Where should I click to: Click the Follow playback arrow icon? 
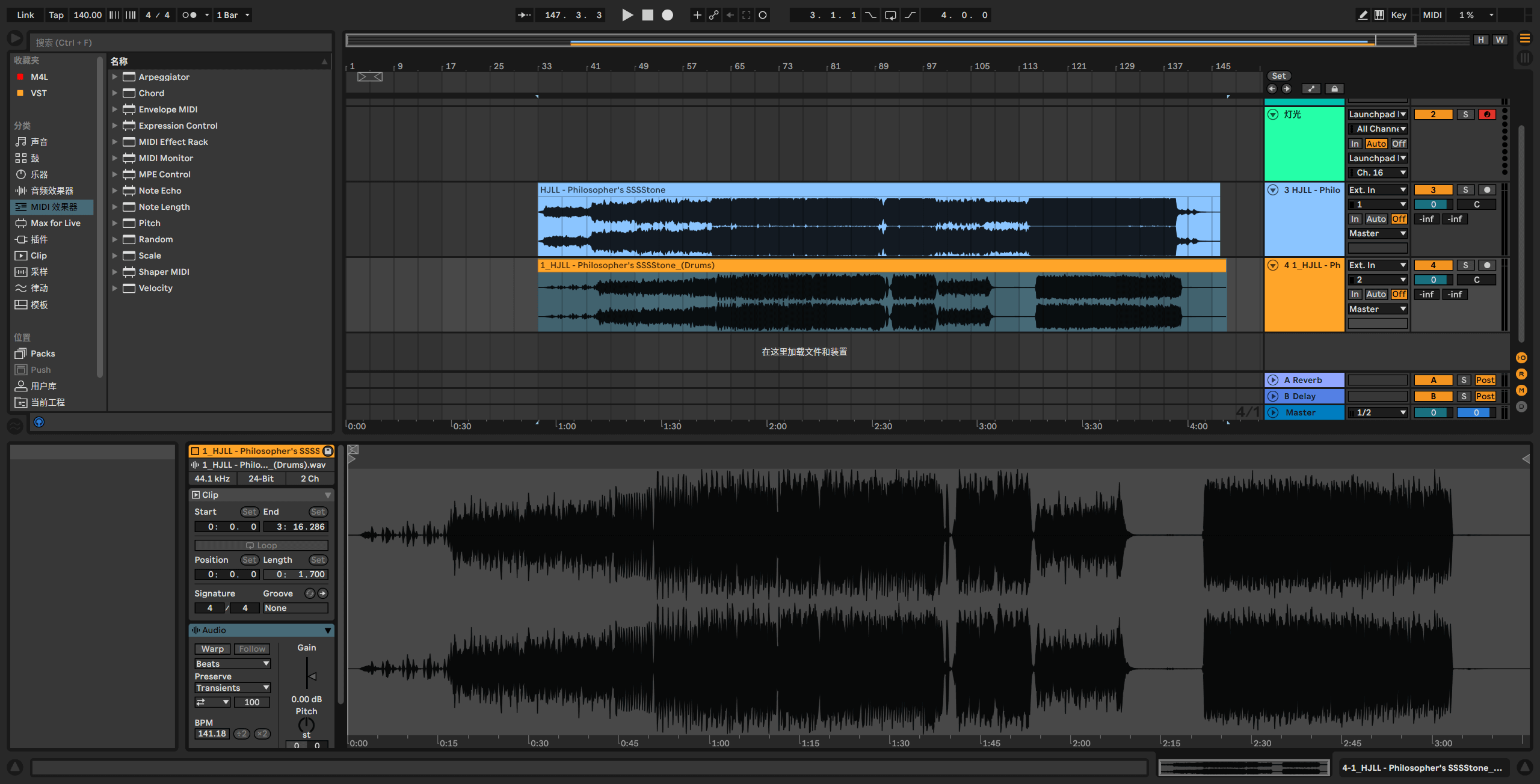pyautogui.click(x=524, y=15)
